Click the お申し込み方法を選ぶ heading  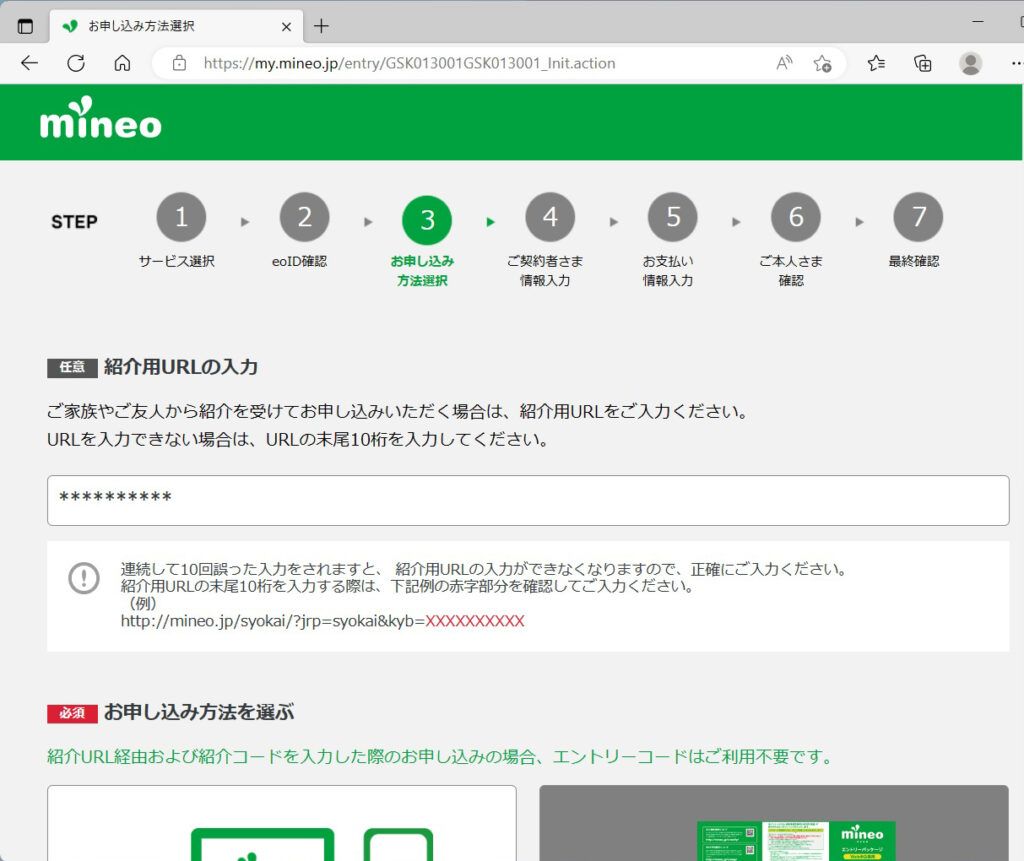(199, 712)
